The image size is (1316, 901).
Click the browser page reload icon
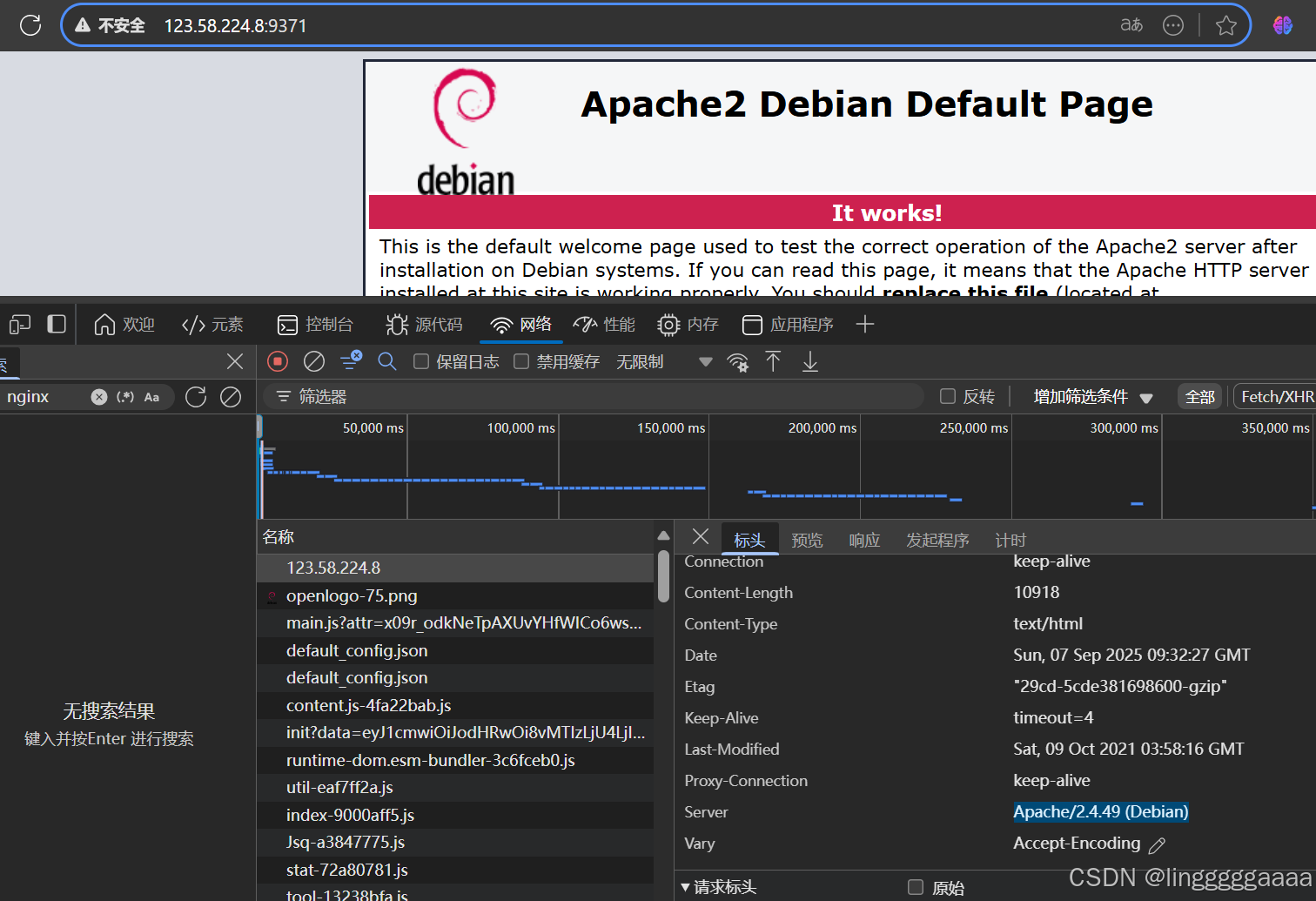pos(30,25)
